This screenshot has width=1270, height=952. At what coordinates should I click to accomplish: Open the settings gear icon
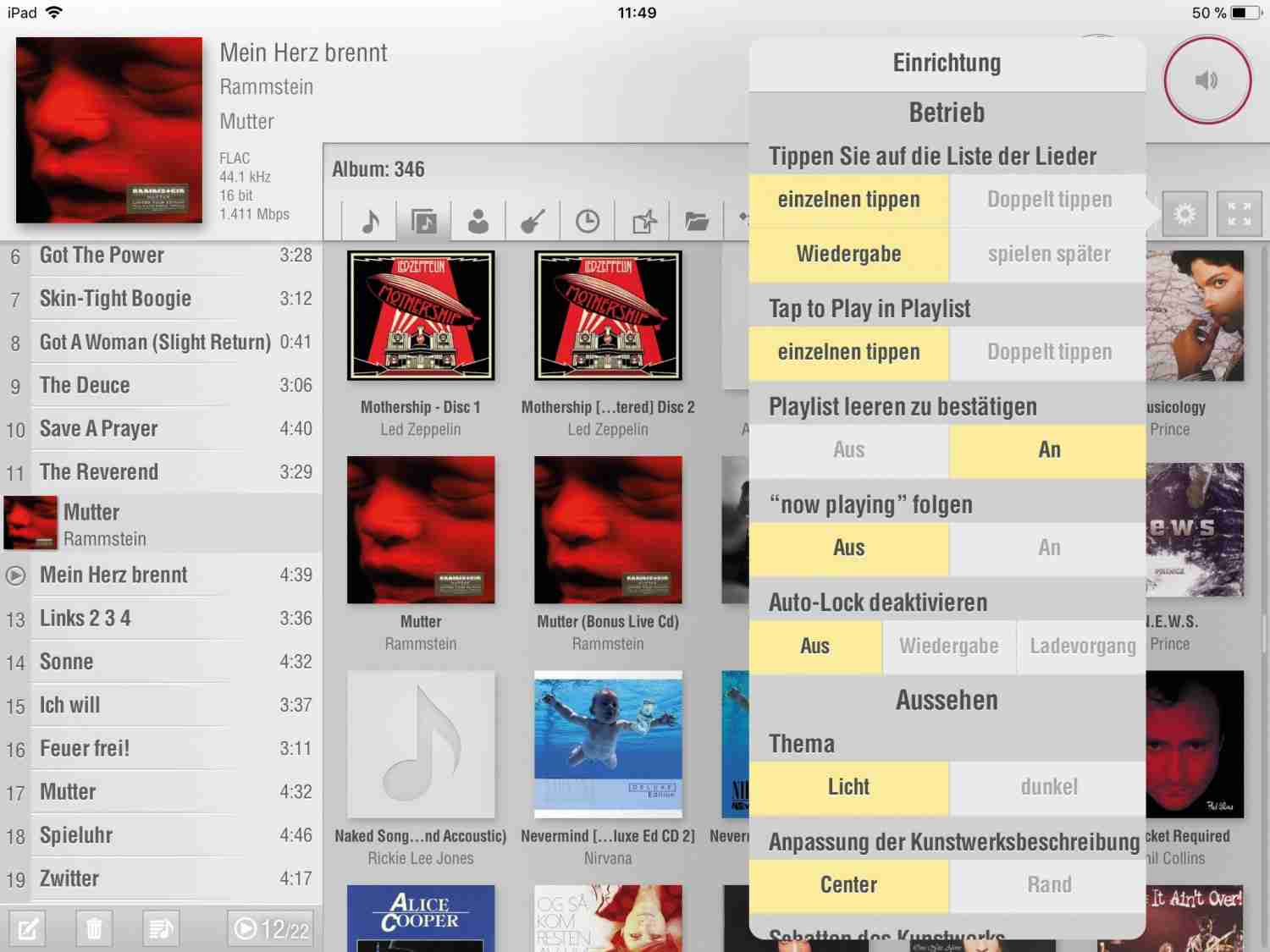(x=1184, y=213)
